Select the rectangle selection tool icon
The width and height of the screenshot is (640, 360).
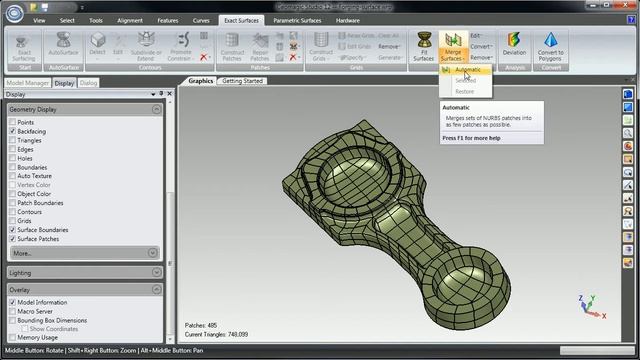[628, 159]
